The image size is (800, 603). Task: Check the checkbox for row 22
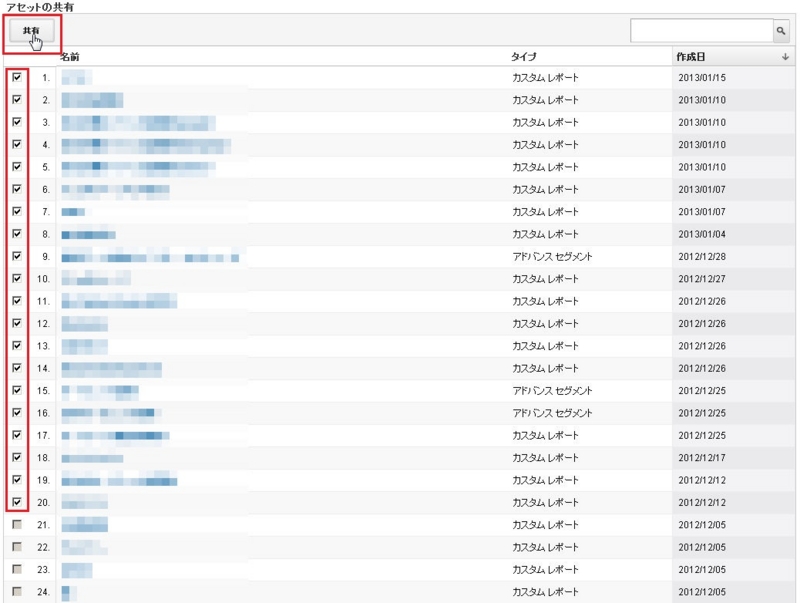click(17, 546)
